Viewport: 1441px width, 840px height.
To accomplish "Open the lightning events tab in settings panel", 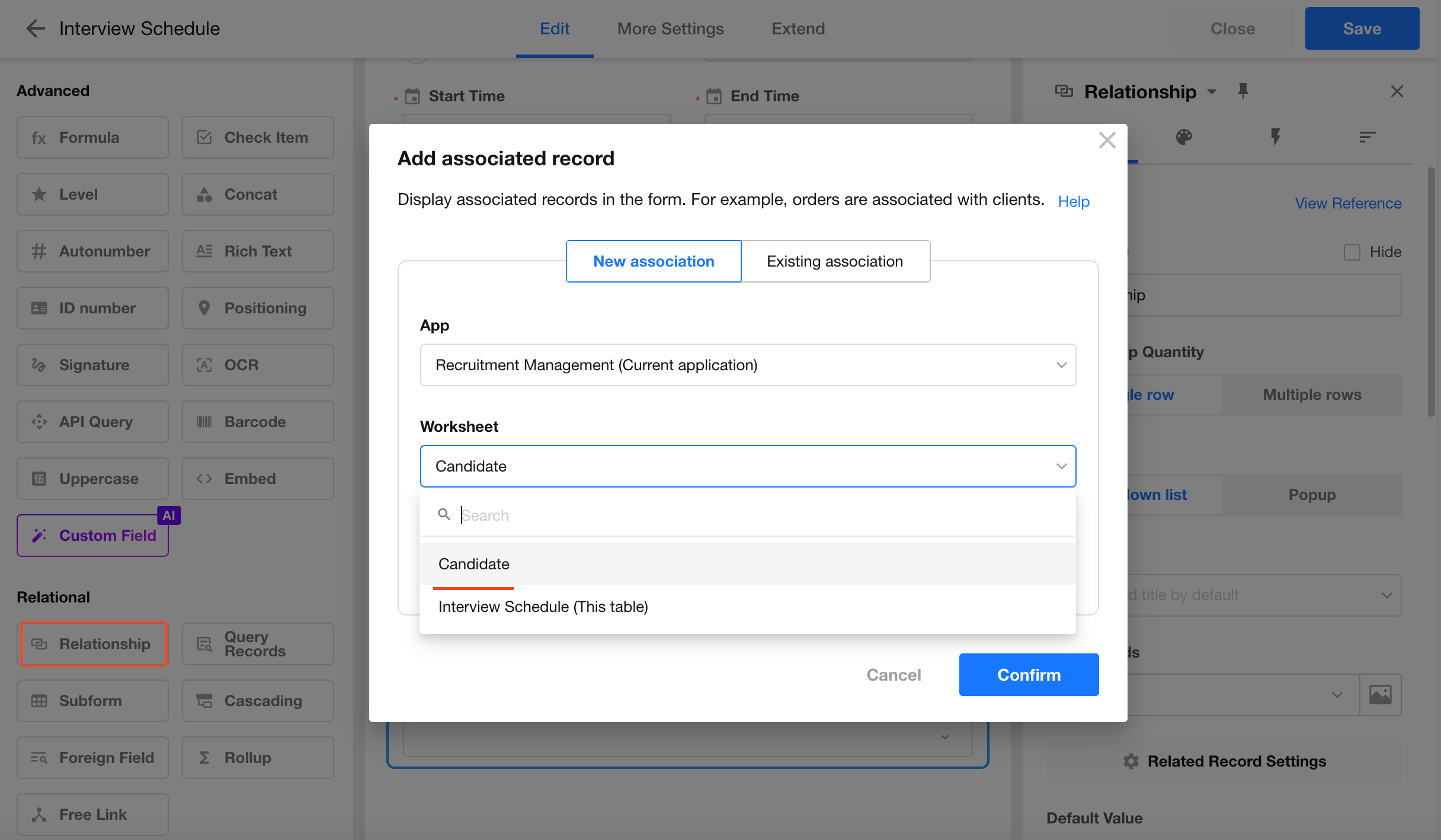I will click(x=1276, y=137).
